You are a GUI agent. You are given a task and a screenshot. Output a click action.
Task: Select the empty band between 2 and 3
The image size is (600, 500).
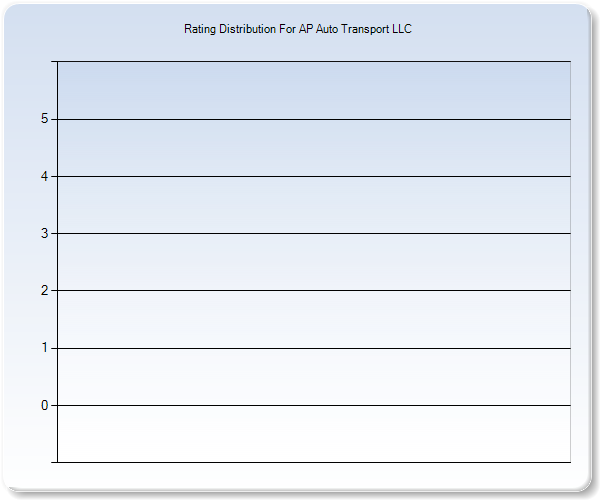(x=314, y=262)
